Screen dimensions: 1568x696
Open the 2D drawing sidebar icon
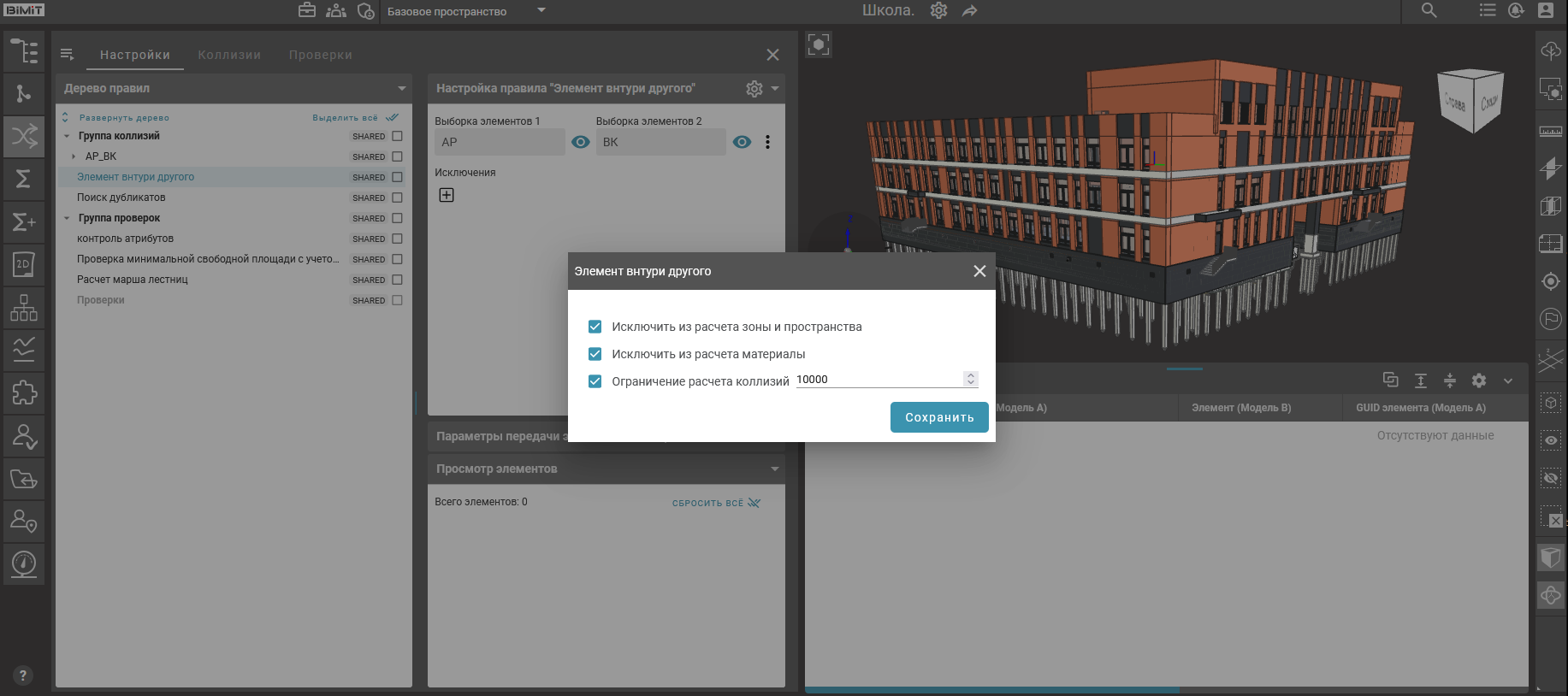24,264
